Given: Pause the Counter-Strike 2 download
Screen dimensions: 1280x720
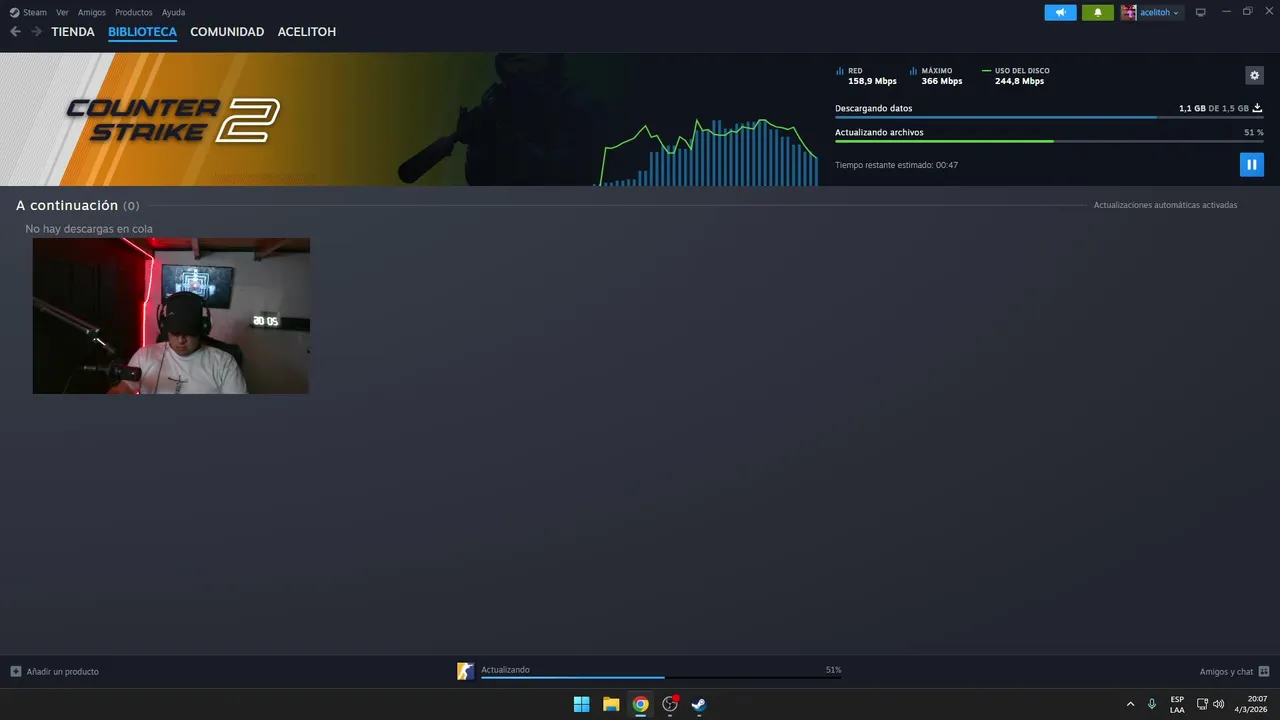Looking at the screenshot, I should (1251, 164).
